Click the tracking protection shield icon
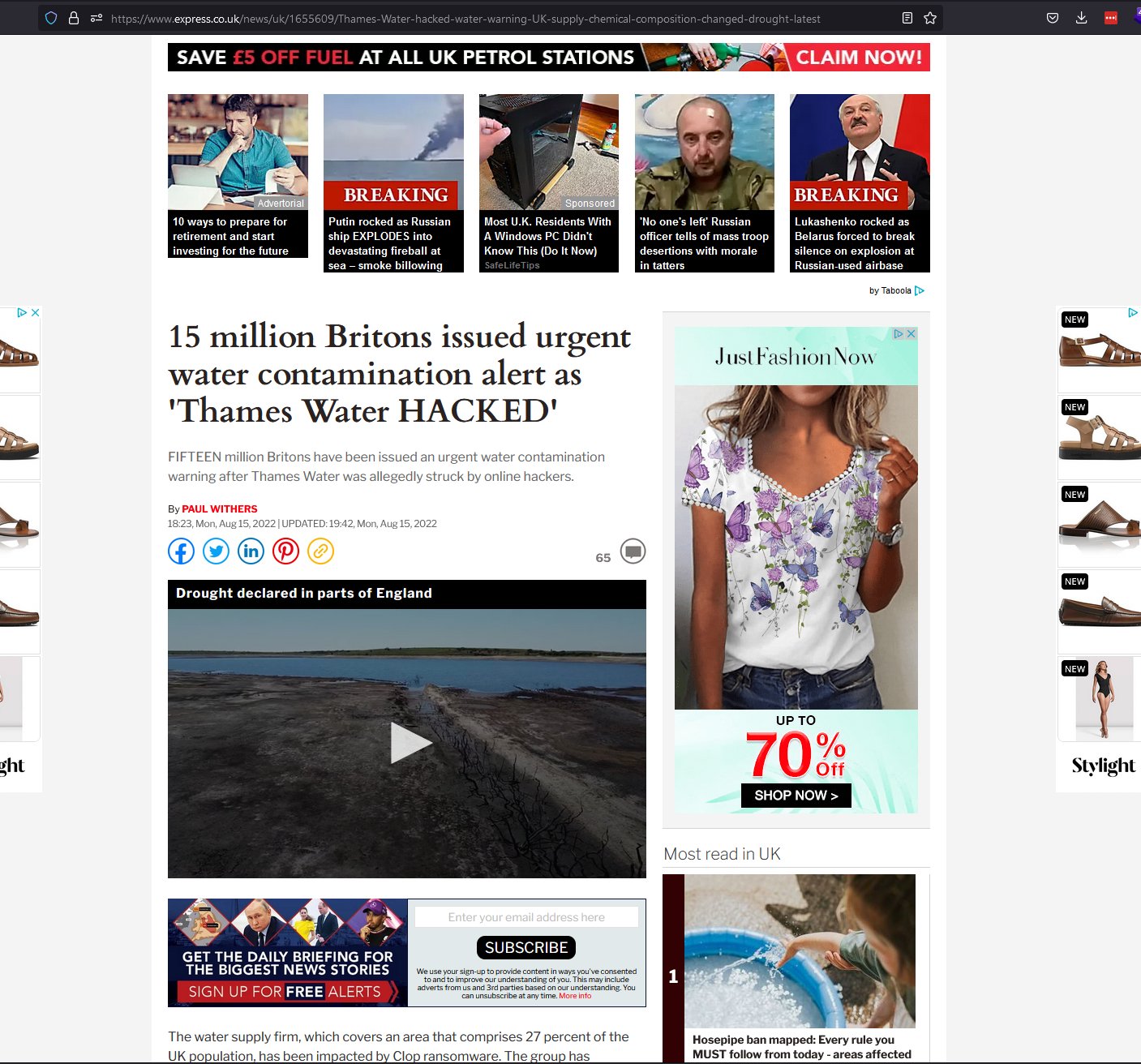Viewport: 1141px width, 1064px height. [51, 18]
